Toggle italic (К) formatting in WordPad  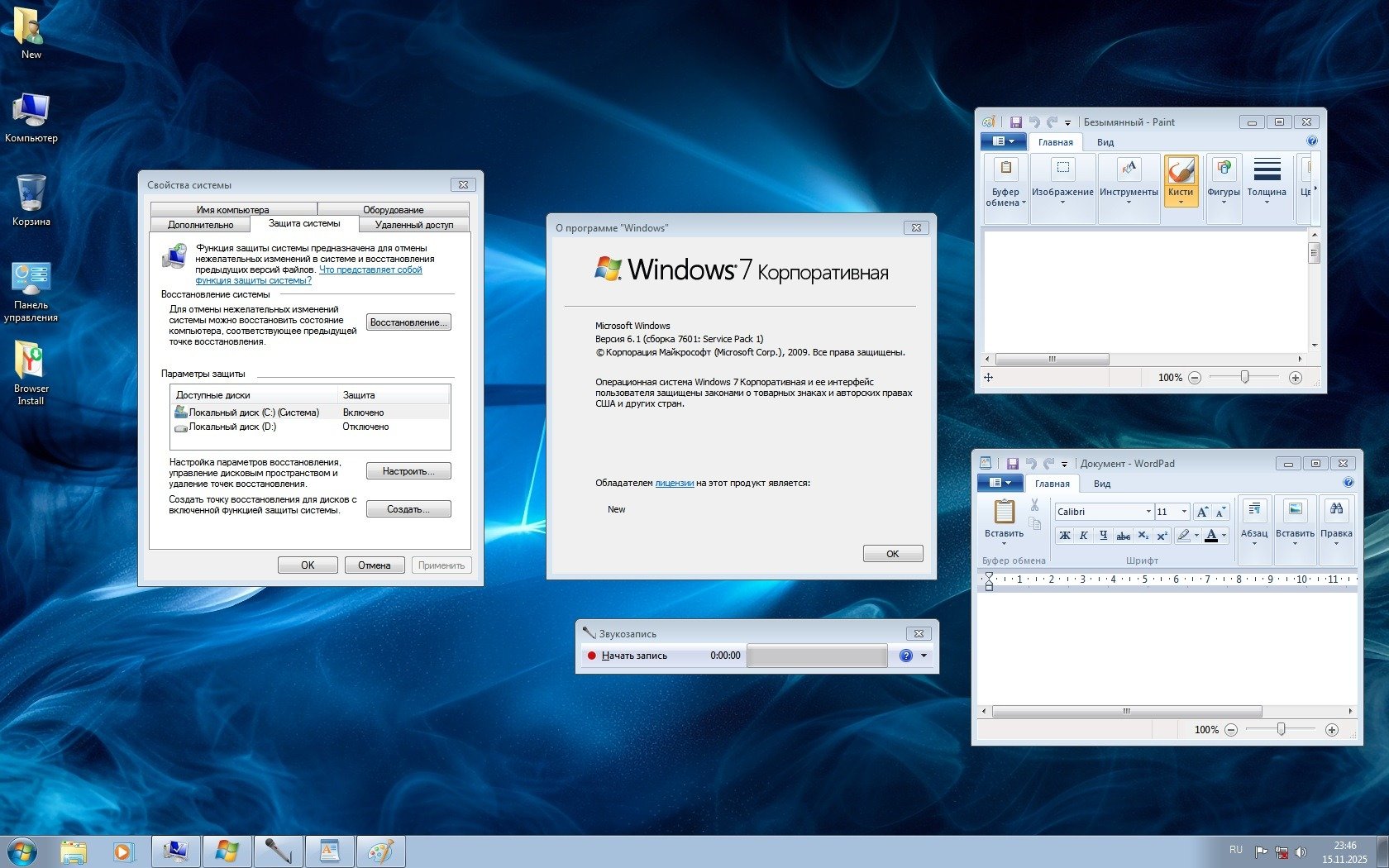[1084, 536]
